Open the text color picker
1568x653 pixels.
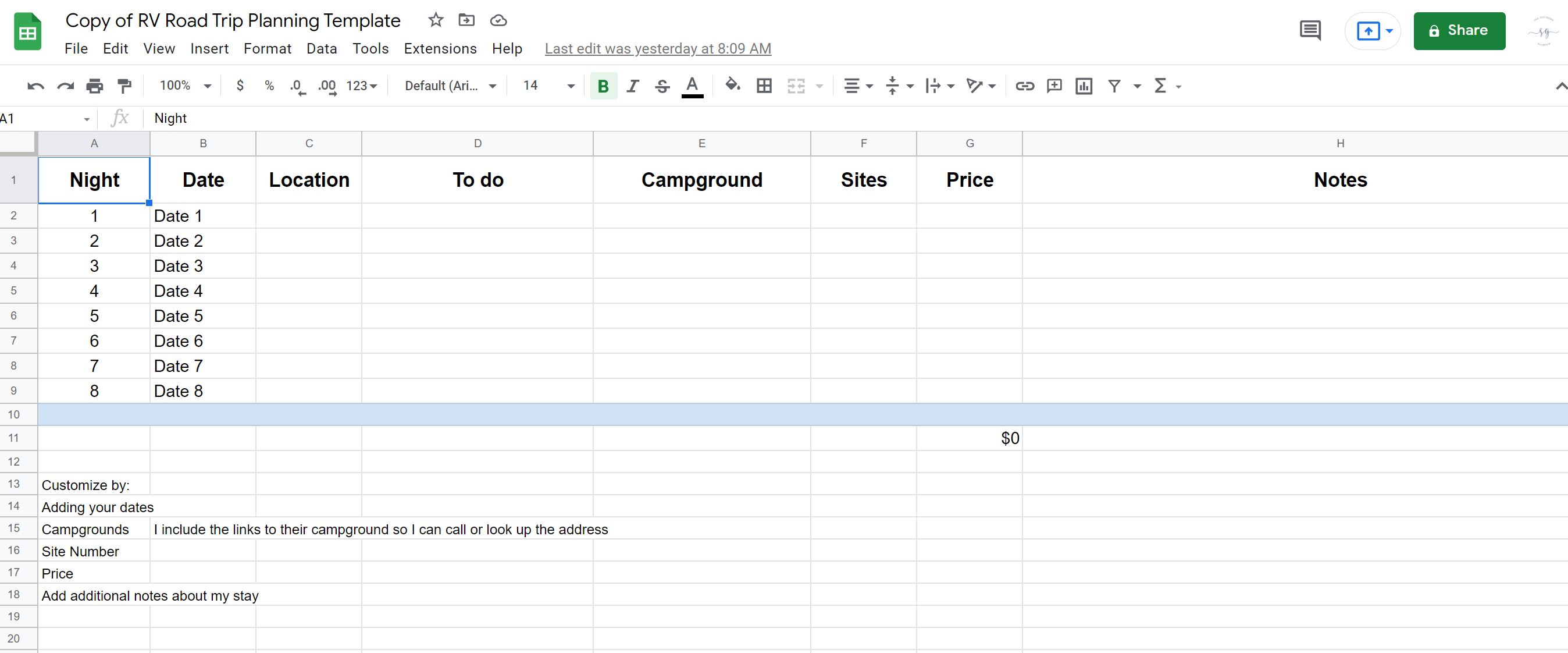tap(692, 86)
